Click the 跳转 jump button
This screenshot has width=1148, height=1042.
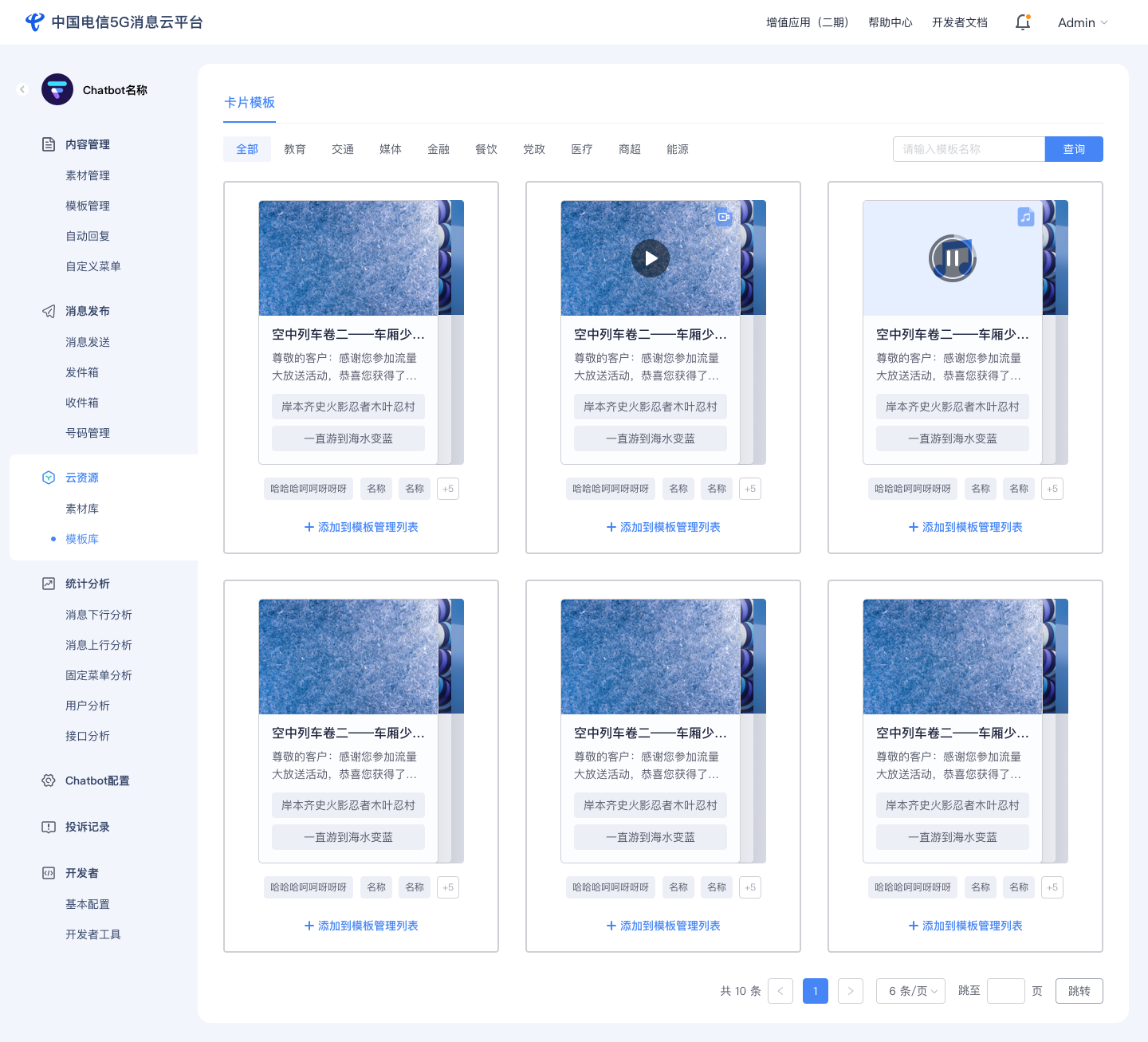pos(1079,991)
